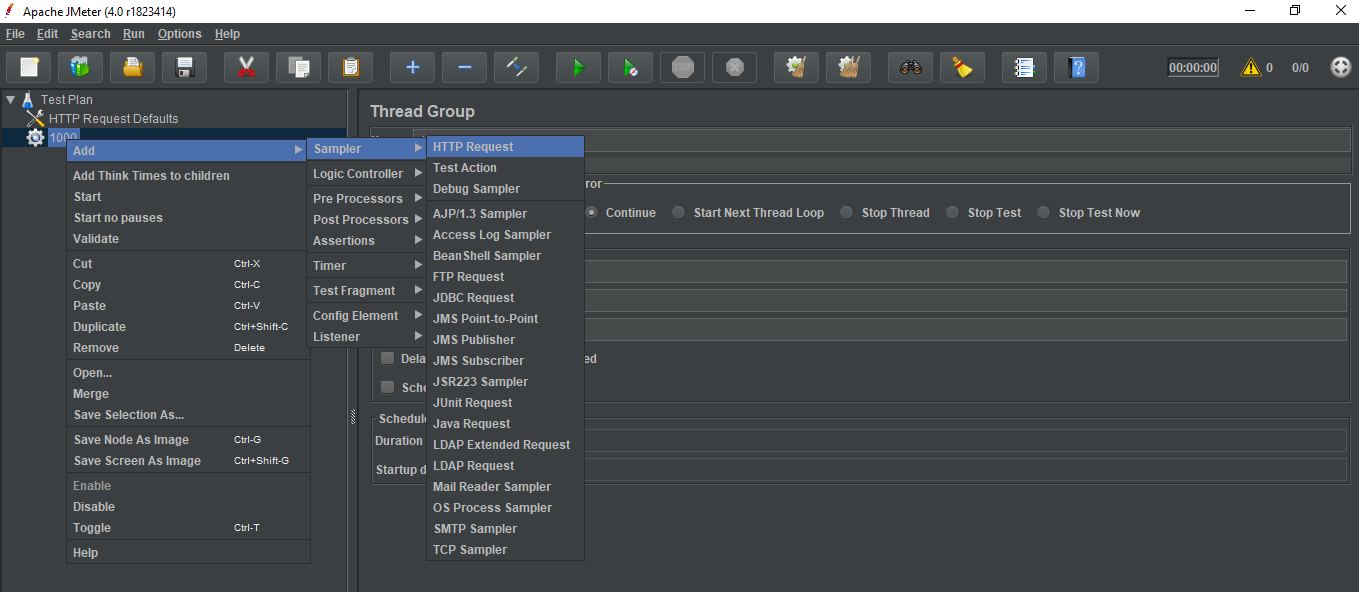This screenshot has height=592, width=1359.
Task: Select JDBC Request sampler
Action: 473,298
